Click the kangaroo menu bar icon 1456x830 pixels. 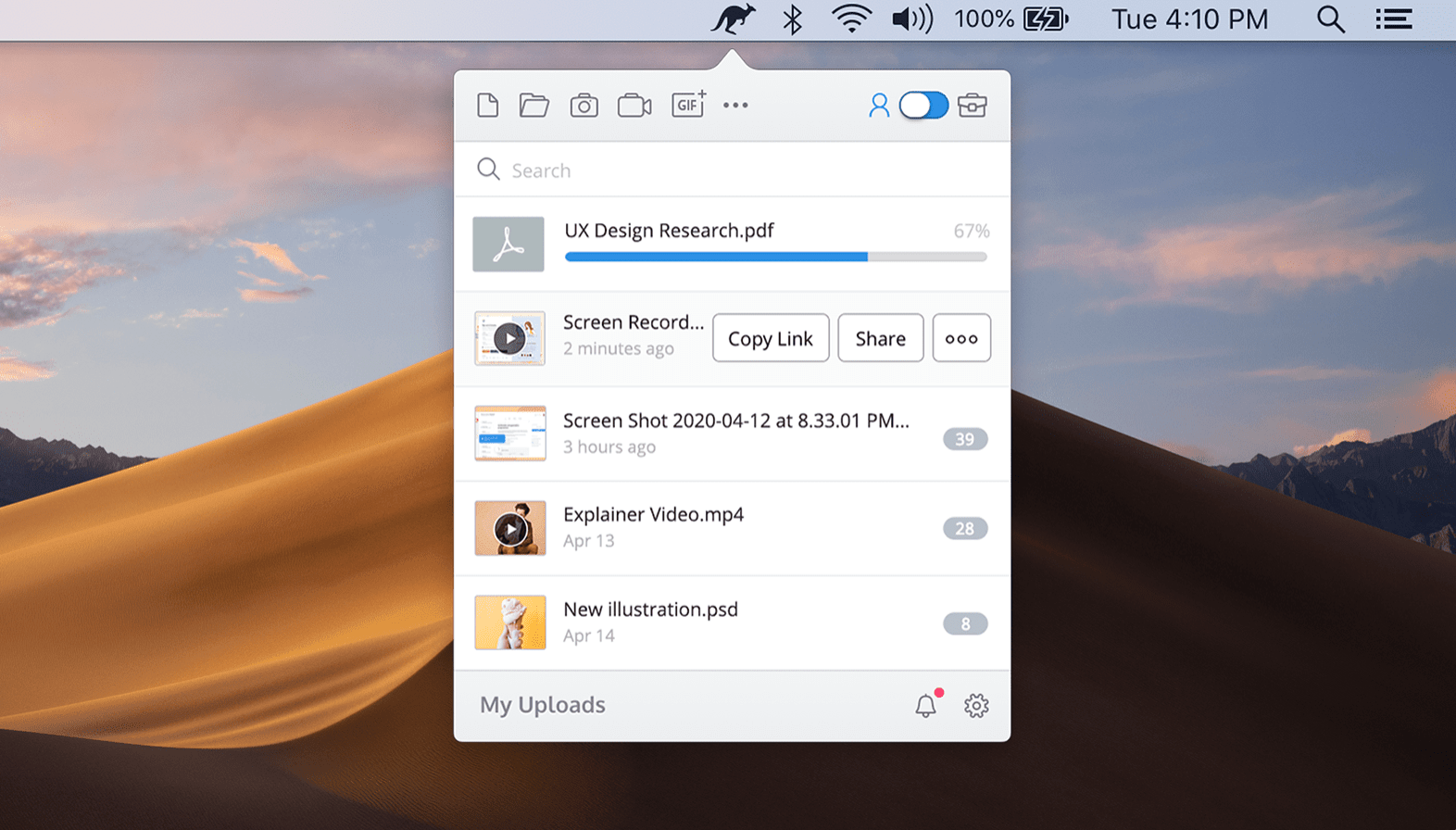[733, 19]
